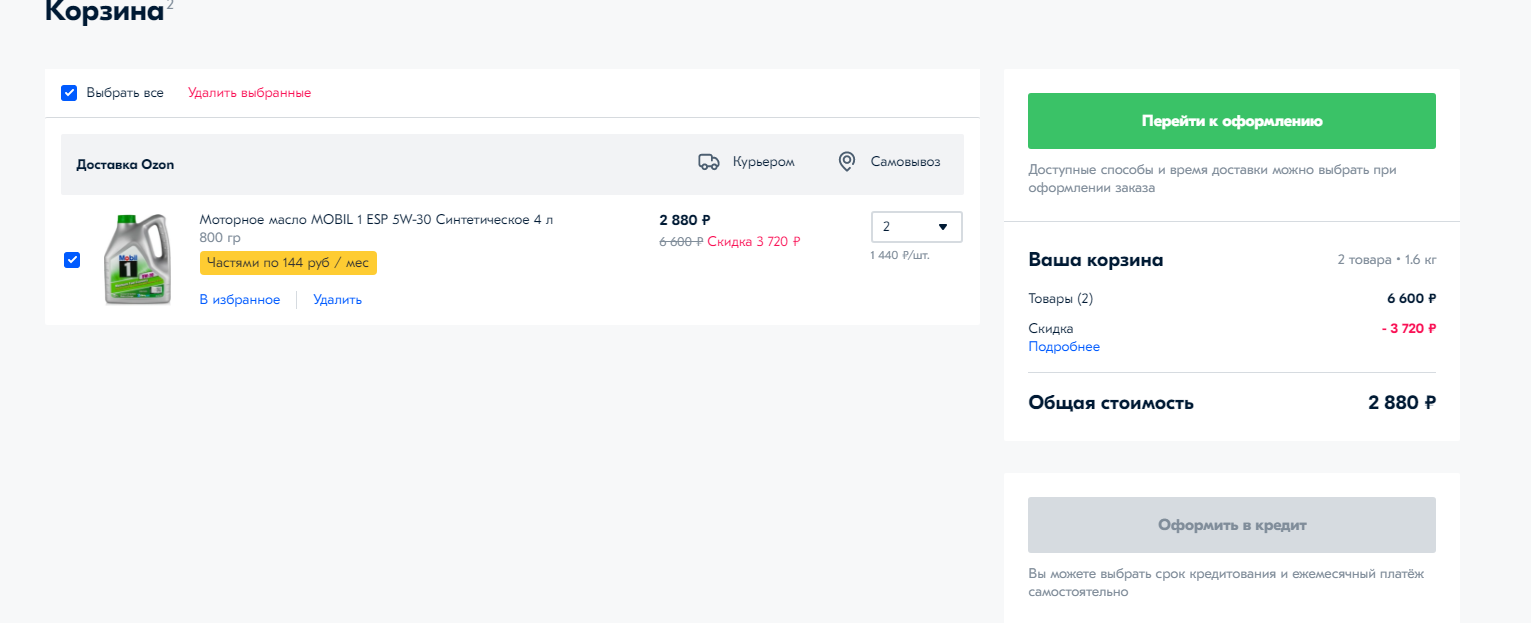Image resolution: width=1531 pixels, height=623 pixels.
Task: Click the Курьером delivery label
Action: pos(763,162)
